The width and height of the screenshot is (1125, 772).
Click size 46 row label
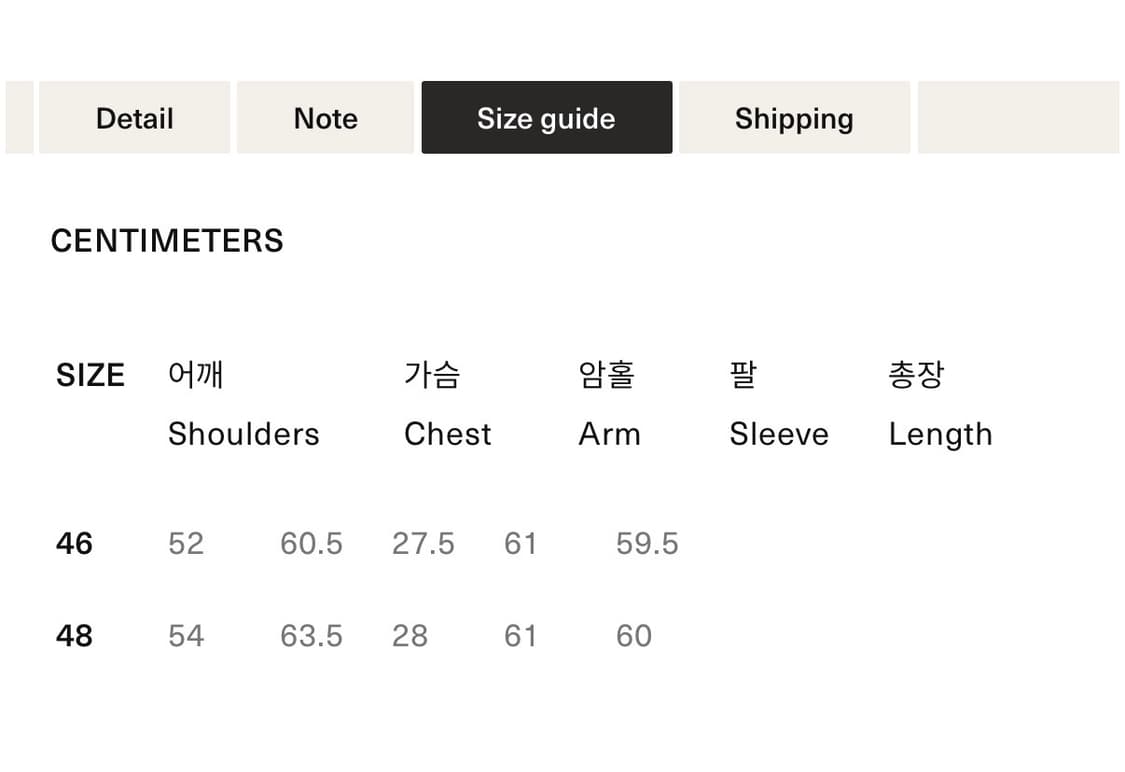[x=74, y=543]
